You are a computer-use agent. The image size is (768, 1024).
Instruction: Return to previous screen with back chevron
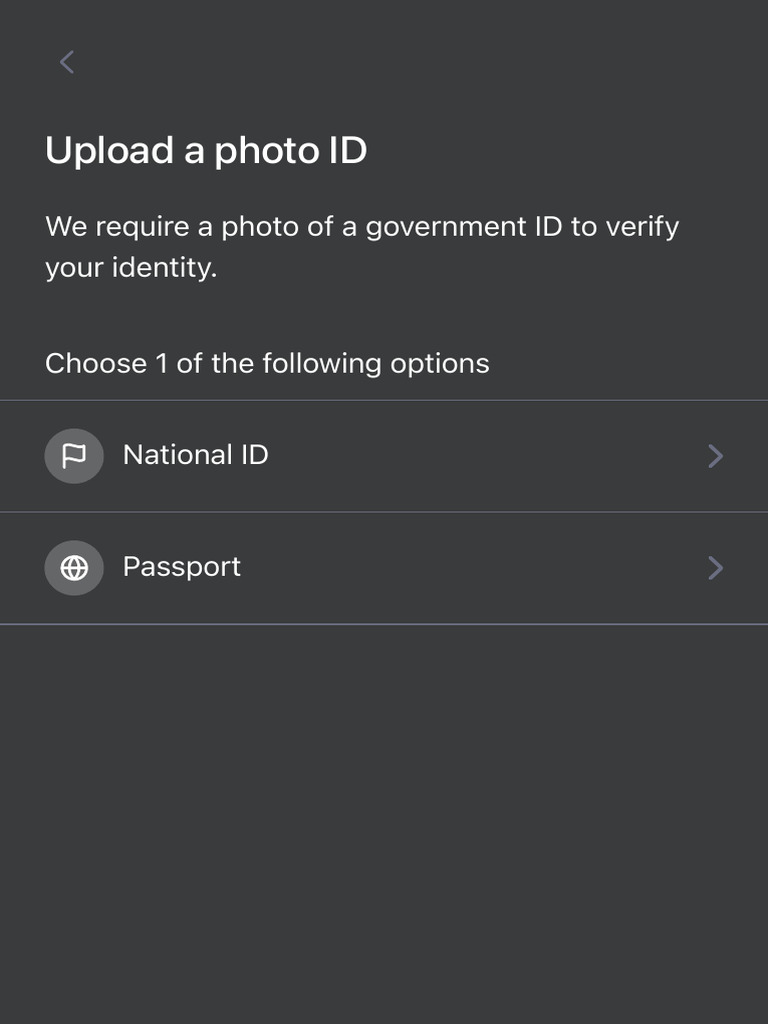click(67, 62)
